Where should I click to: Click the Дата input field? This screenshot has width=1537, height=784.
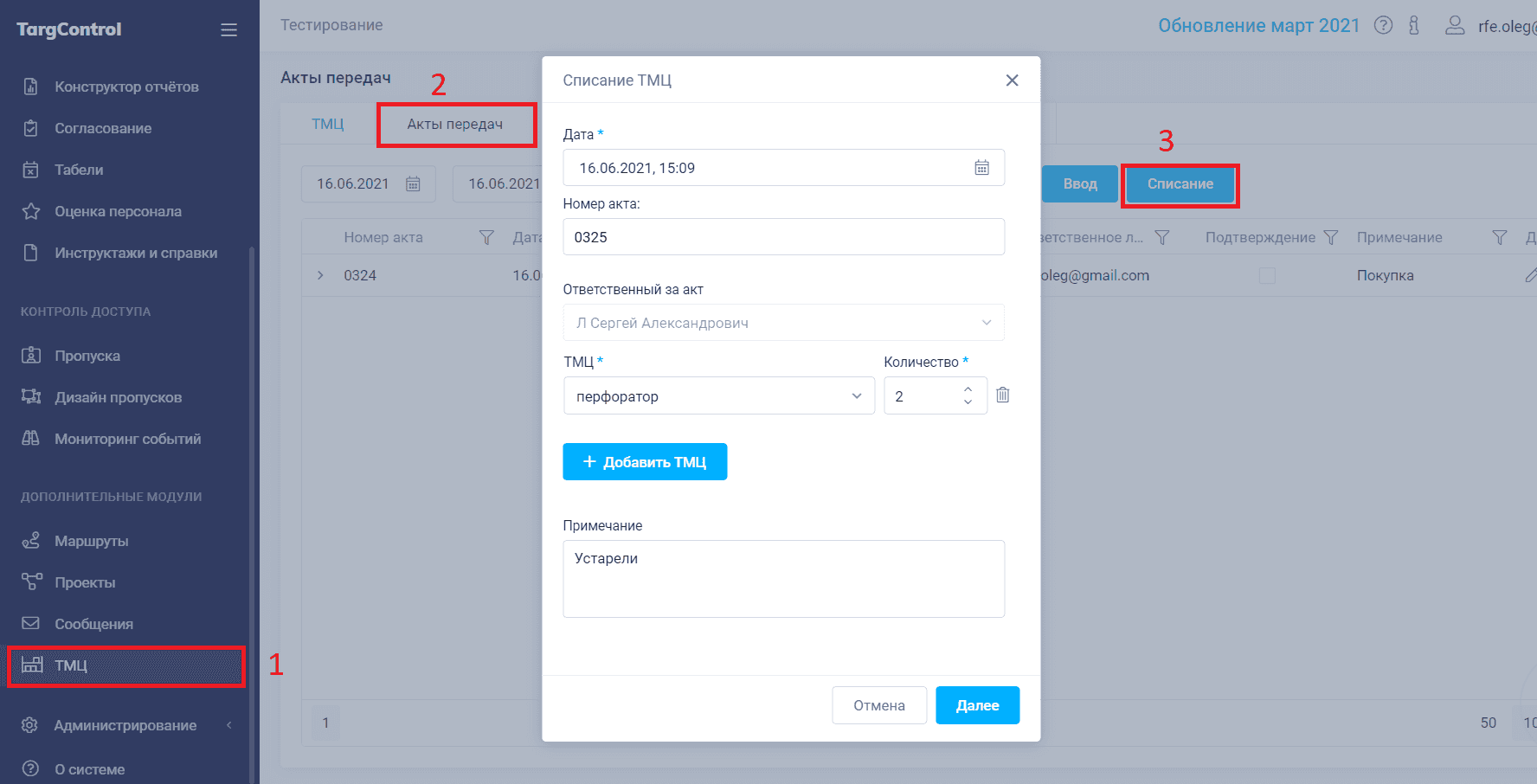(x=783, y=168)
